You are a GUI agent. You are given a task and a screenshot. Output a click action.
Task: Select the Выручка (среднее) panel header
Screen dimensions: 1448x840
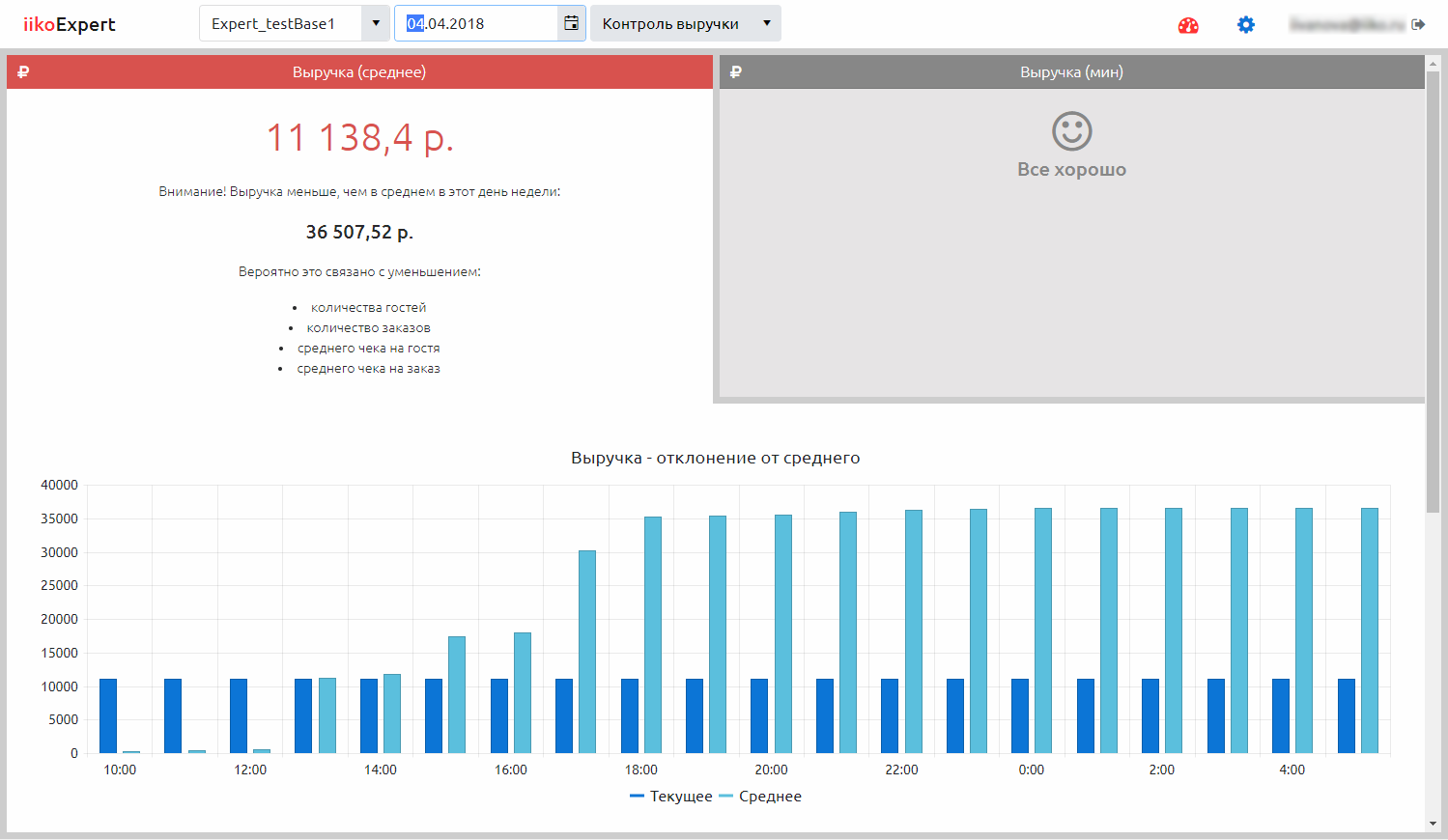click(x=359, y=72)
